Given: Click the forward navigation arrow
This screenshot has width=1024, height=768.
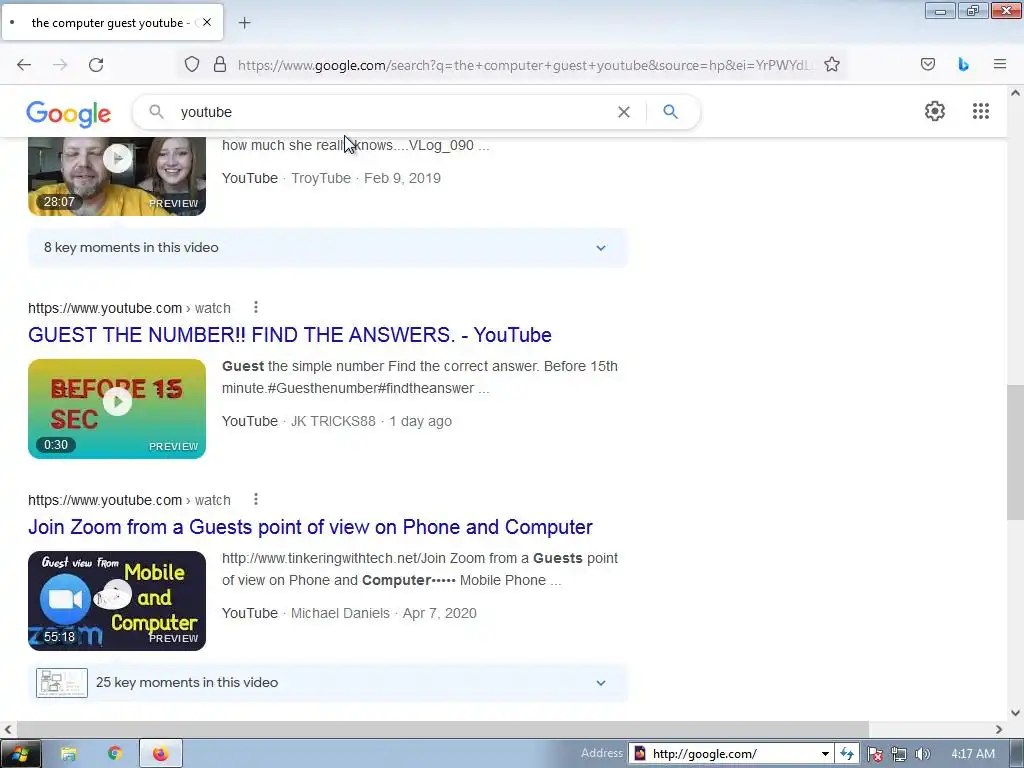Looking at the screenshot, I should click(60, 65).
